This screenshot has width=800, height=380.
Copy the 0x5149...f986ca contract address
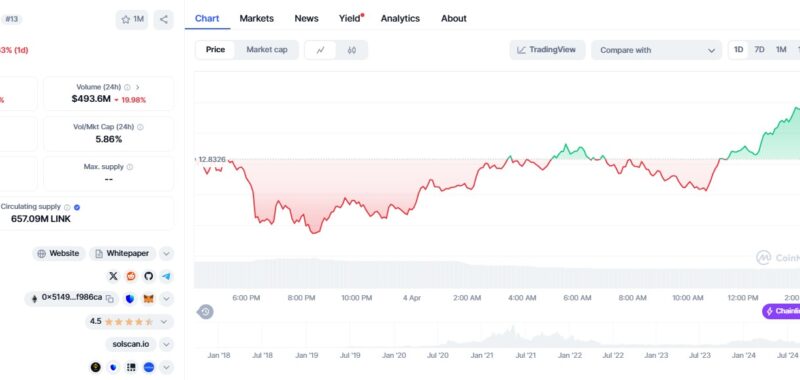110,298
